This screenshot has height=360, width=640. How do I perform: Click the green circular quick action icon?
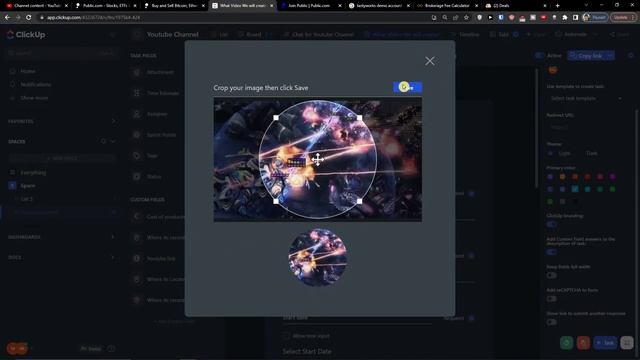tap(567, 343)
